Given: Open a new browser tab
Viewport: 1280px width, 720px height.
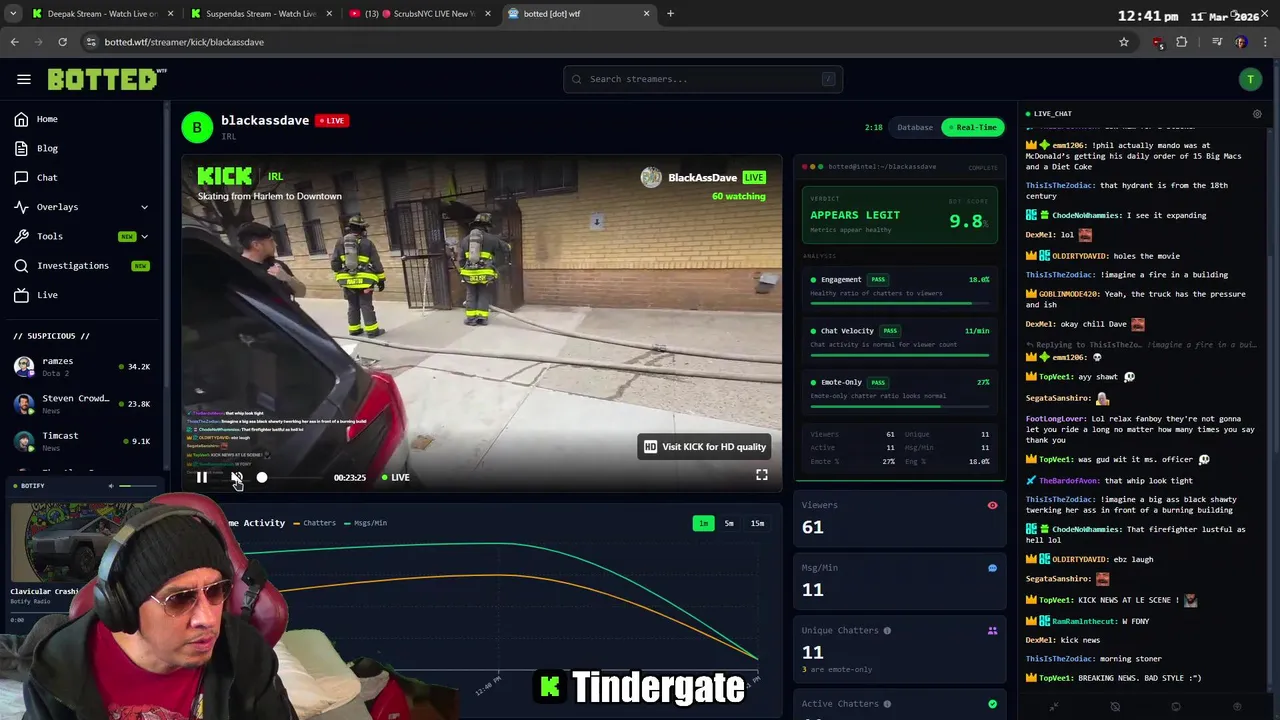Looking at the screenshot, I should click(x=670, y=14).
